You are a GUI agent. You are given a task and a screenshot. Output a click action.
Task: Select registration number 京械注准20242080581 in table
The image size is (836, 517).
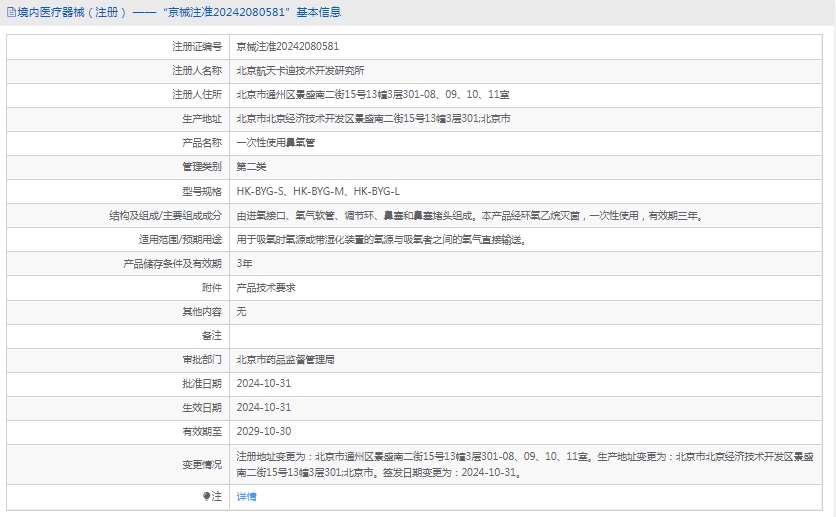pyautogui.click(x=287, y=46)
